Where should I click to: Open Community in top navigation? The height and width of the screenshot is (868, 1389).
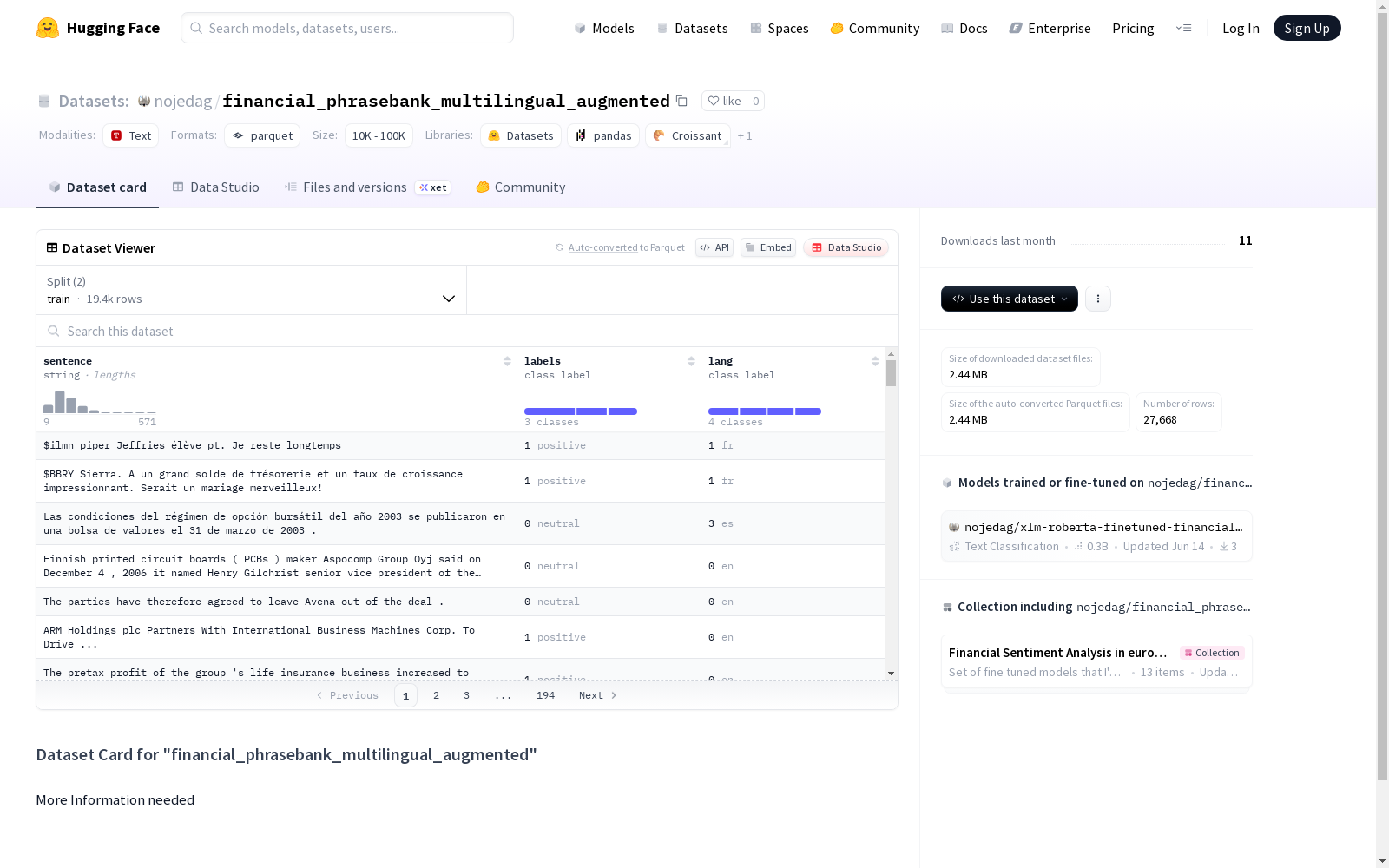coord(875,28)
